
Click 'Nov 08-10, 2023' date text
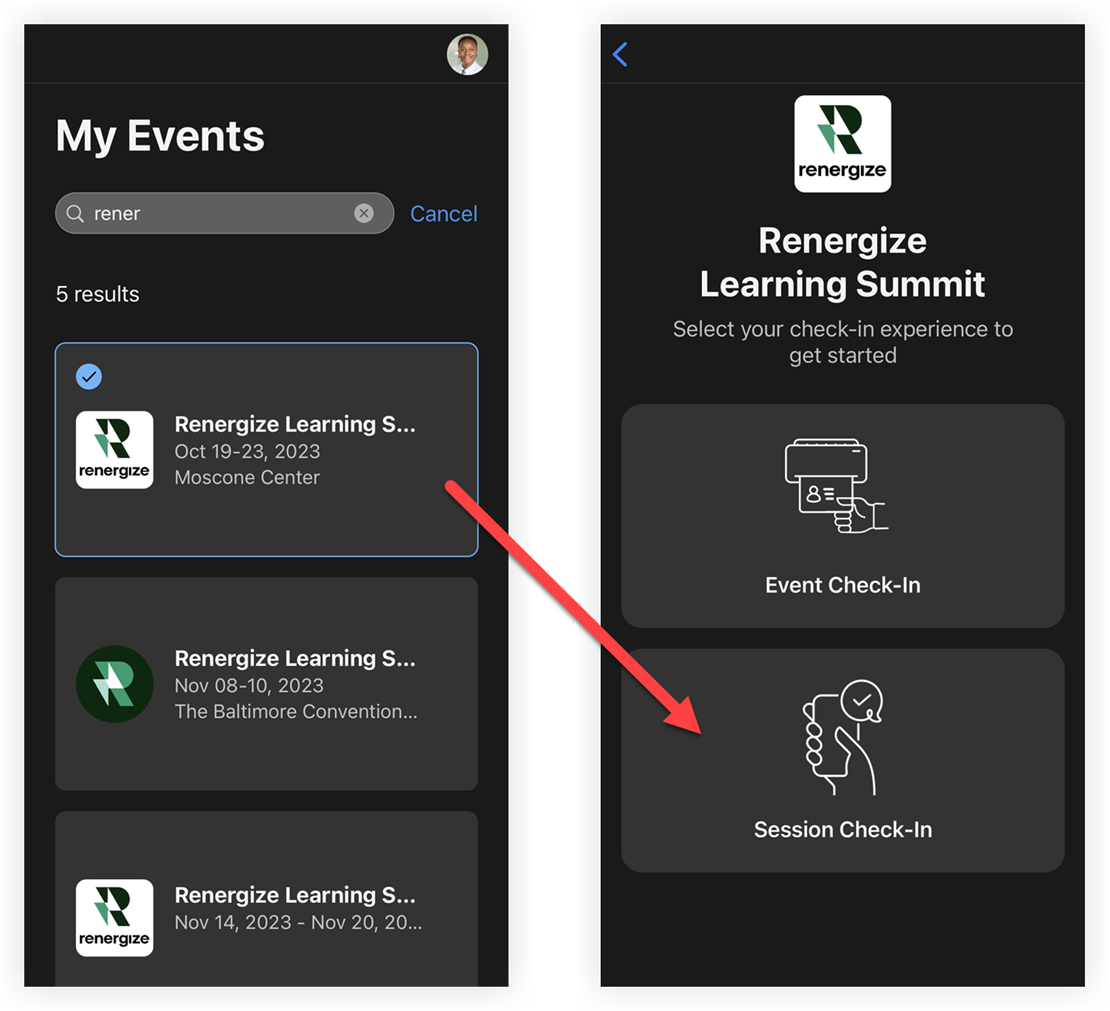pyautogui.click(x=249, y=685)
